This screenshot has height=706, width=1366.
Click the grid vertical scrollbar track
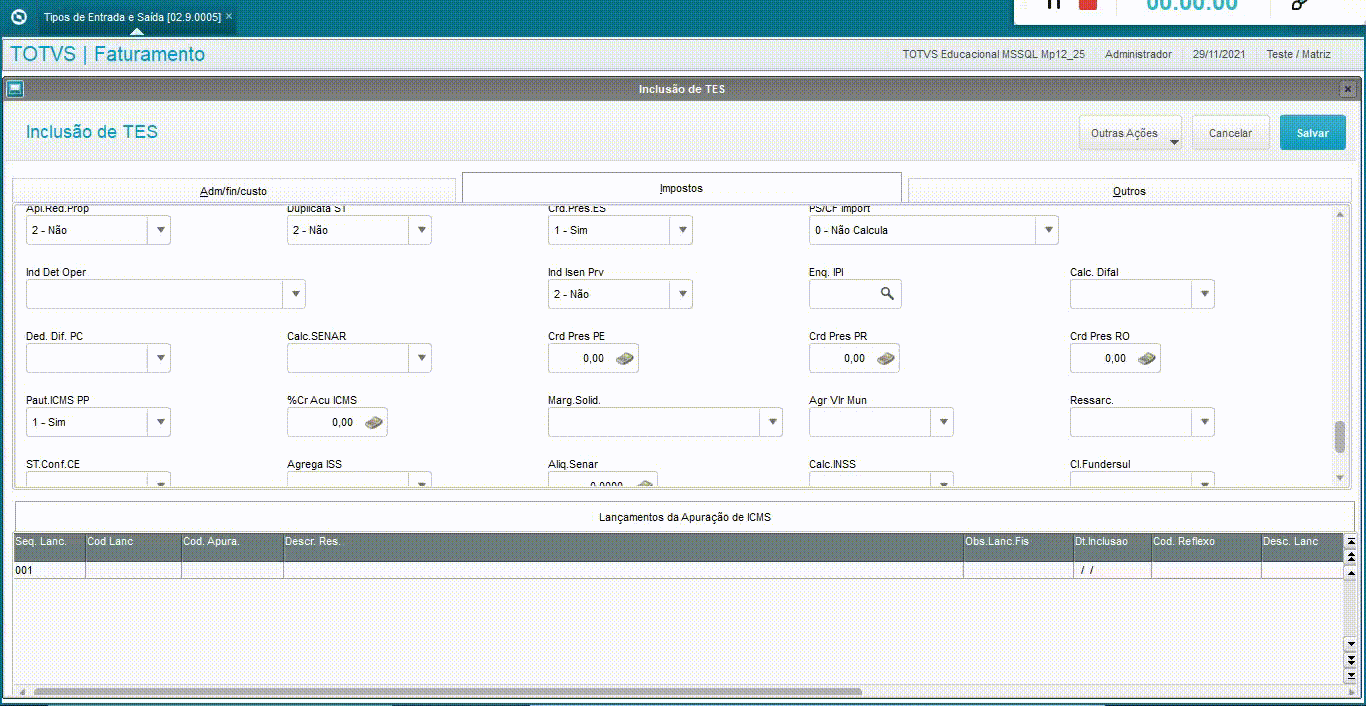1351,607
